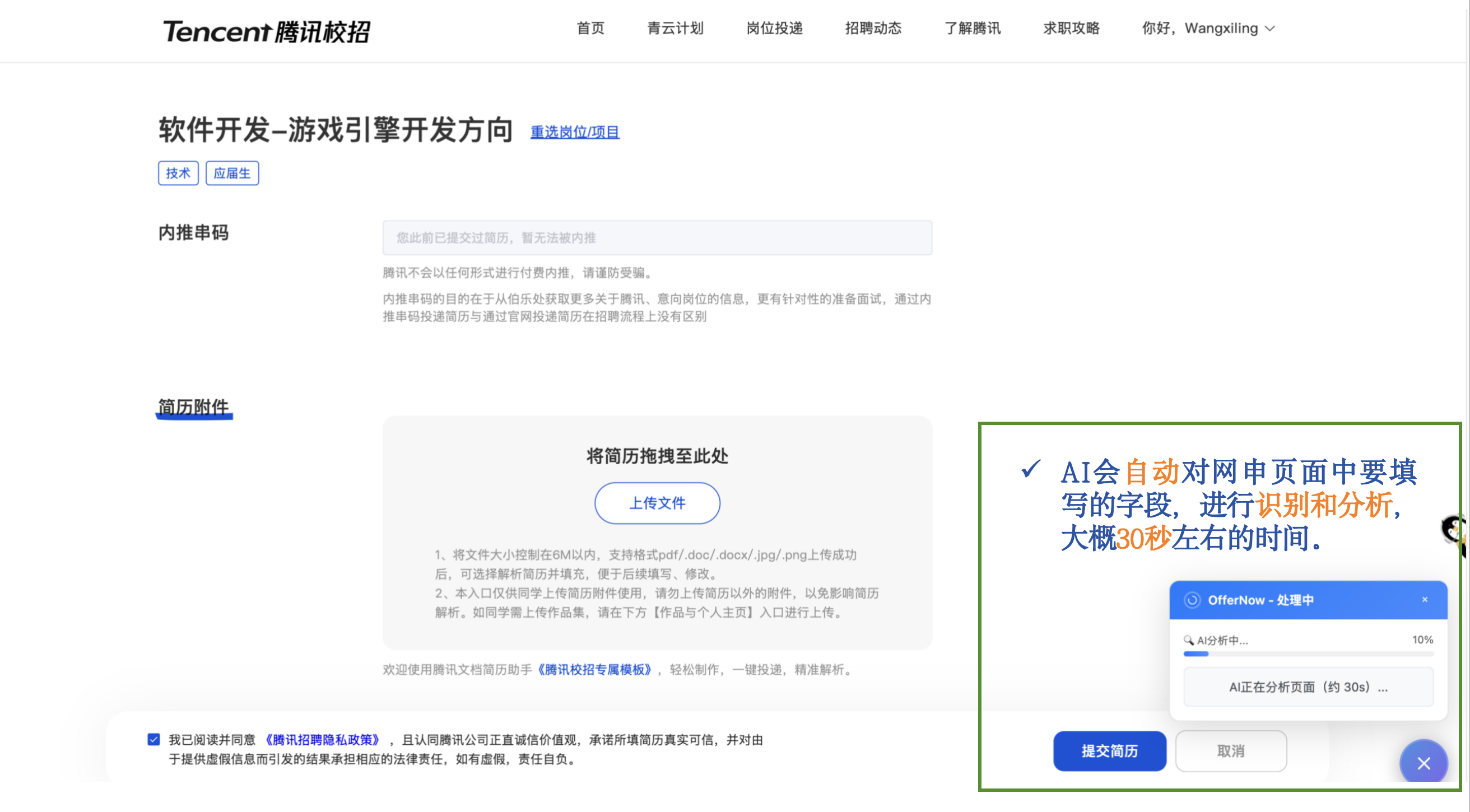
Task: Open 了解腾讯 in navigation
Action: point(973,28)
